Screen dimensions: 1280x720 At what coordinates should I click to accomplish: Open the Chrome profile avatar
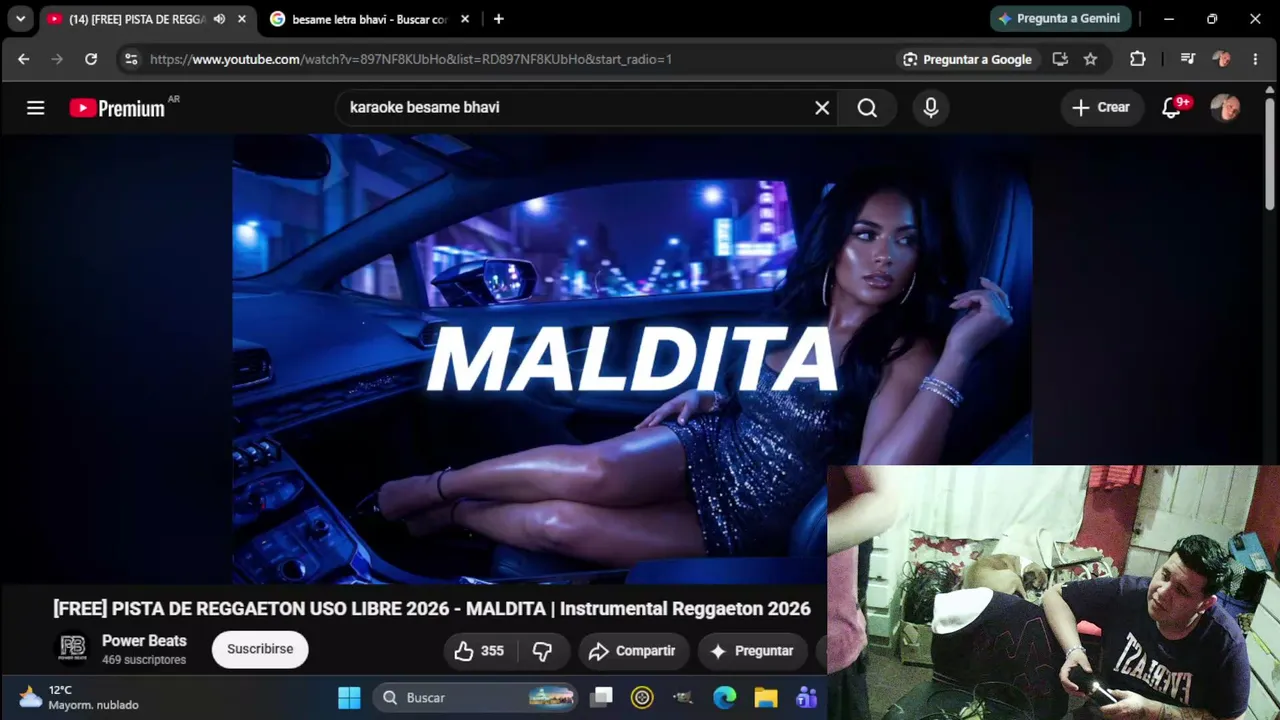1221,59
